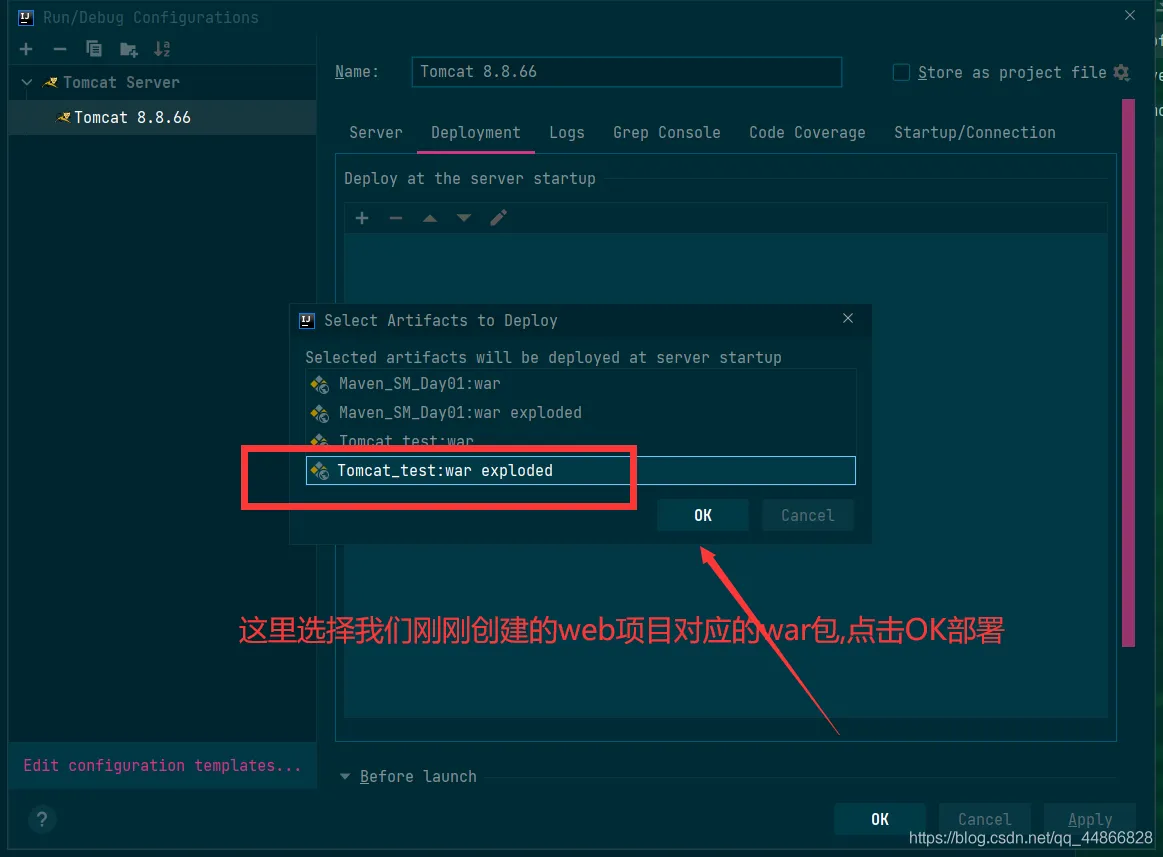The image size is (1163, 857).
Task: Select Tomcat 8.8.66 configuration in tree
Action: [x=162, y=117]
